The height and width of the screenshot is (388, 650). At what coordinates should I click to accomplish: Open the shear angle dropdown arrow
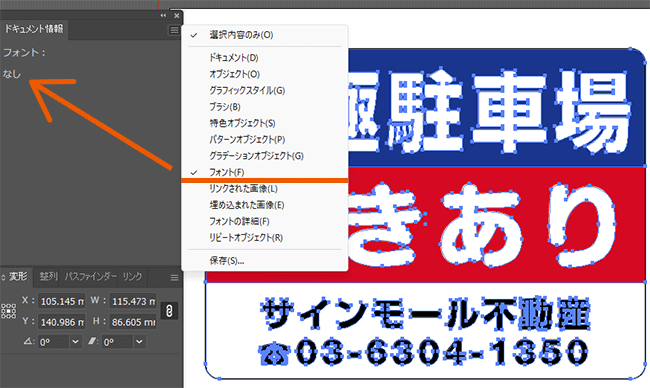point(140,342)
